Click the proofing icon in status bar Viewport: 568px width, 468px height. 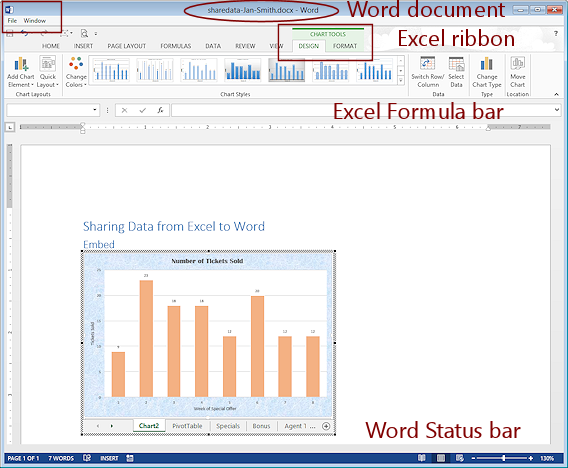click(87, 458)
